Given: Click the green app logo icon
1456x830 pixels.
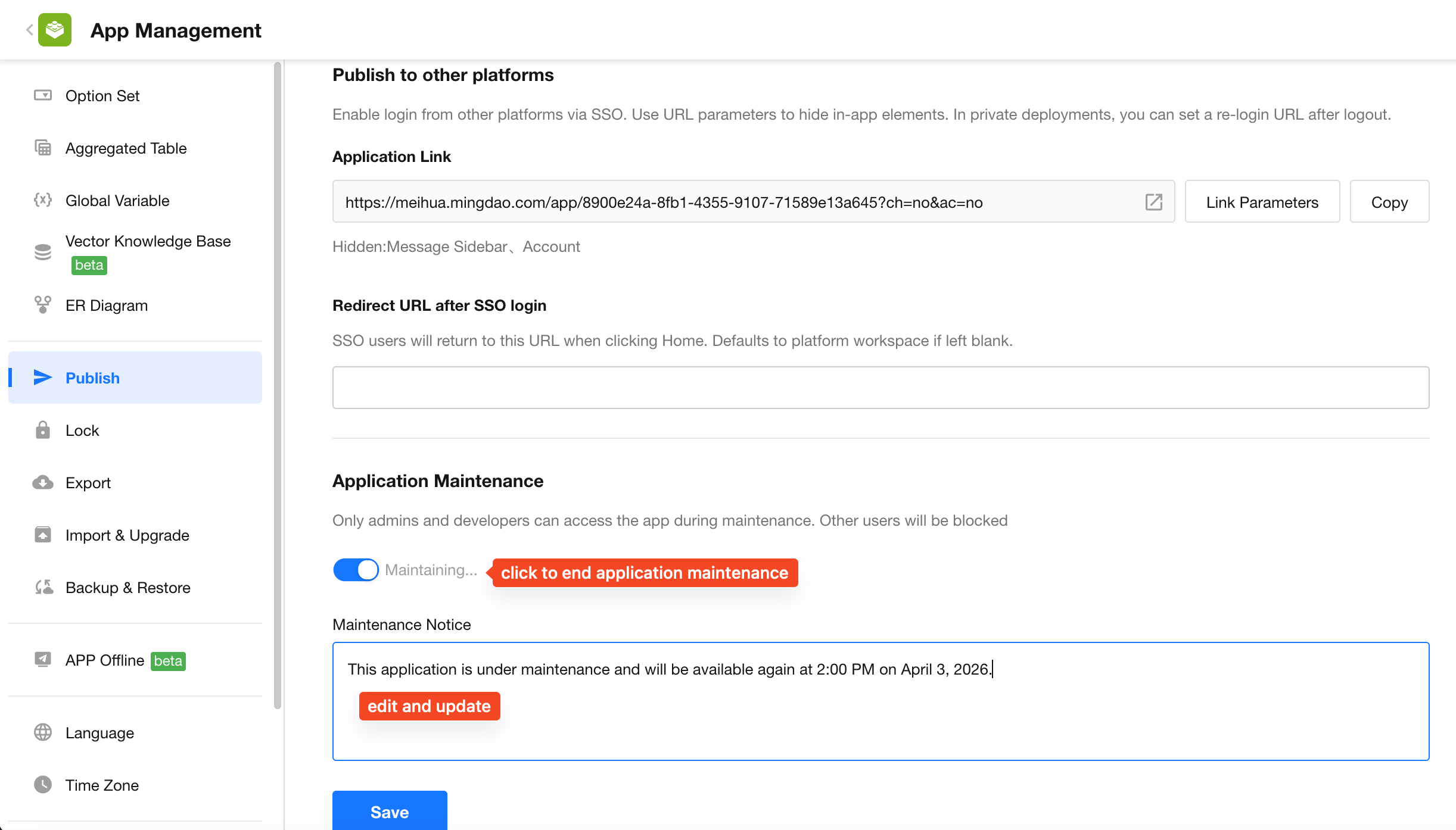Looking at the screenshot, I should [x=55, y=30].
